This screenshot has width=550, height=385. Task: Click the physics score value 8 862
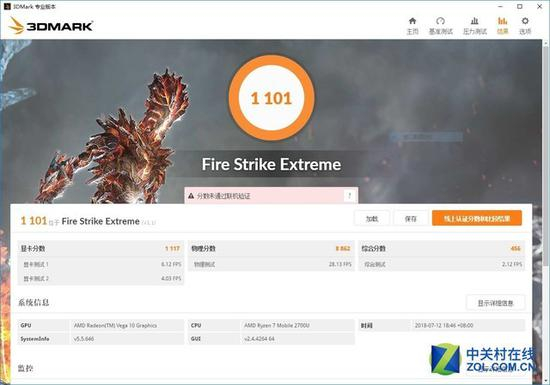click(343, 248)
